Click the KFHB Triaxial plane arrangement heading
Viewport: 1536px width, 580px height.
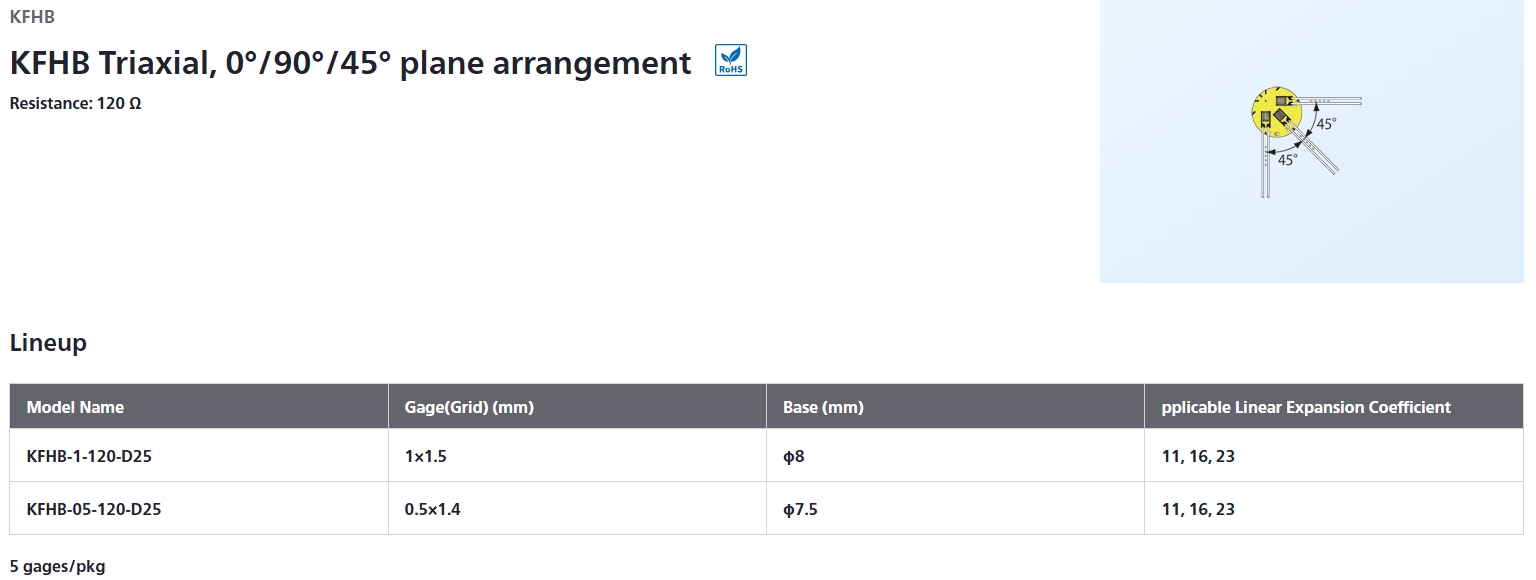pos(350,63)
